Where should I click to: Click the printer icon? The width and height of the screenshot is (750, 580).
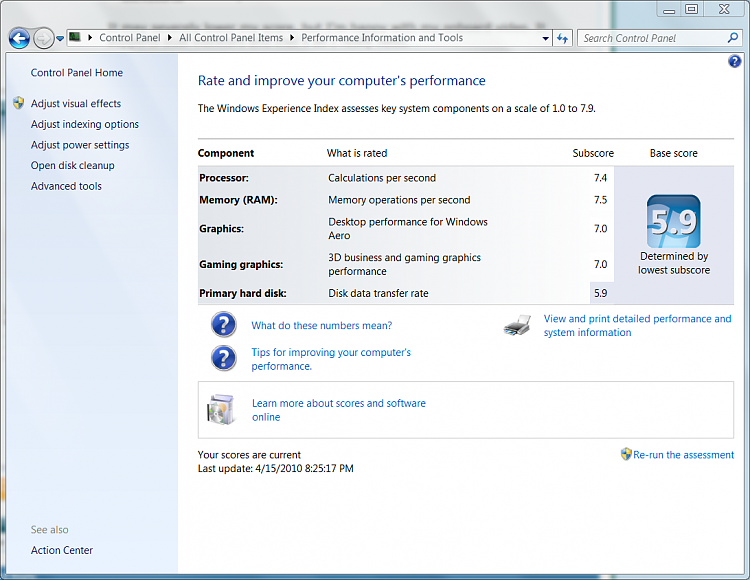coord(518,325)
